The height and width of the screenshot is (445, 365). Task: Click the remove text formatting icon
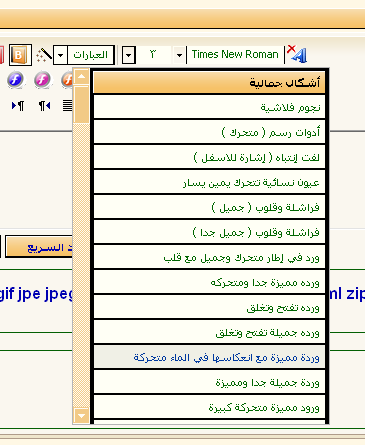297,54
